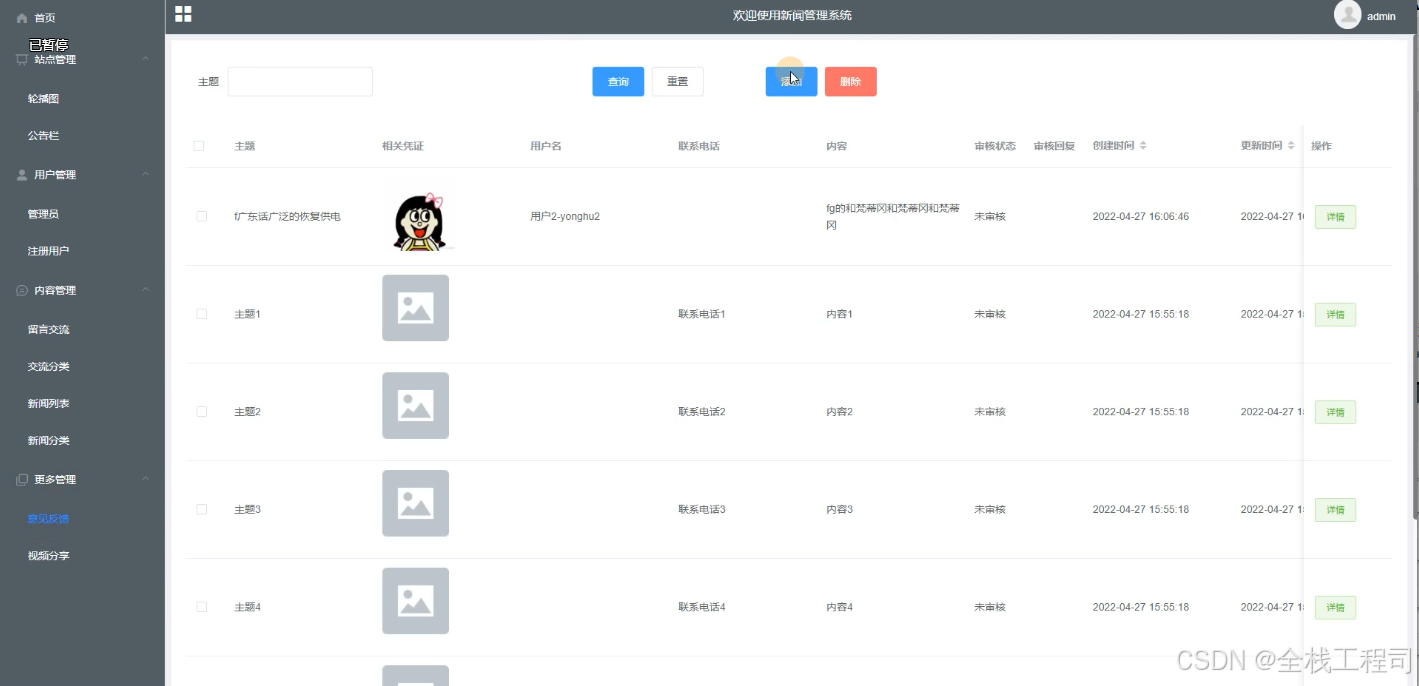Click 详情 for f广东话广泛的恢复供电 row

(1335, 217)
